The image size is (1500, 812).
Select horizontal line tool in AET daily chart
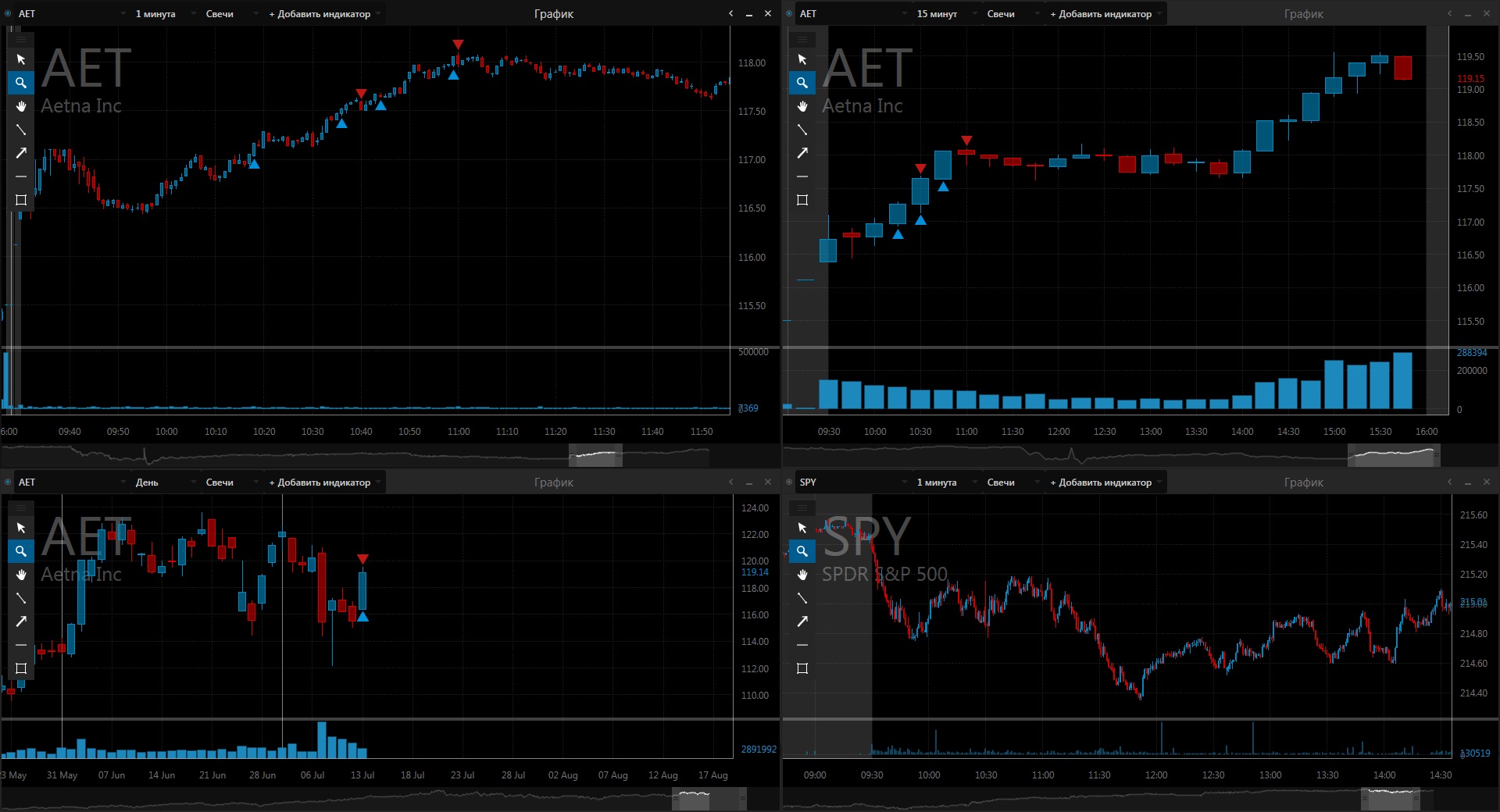21,645
